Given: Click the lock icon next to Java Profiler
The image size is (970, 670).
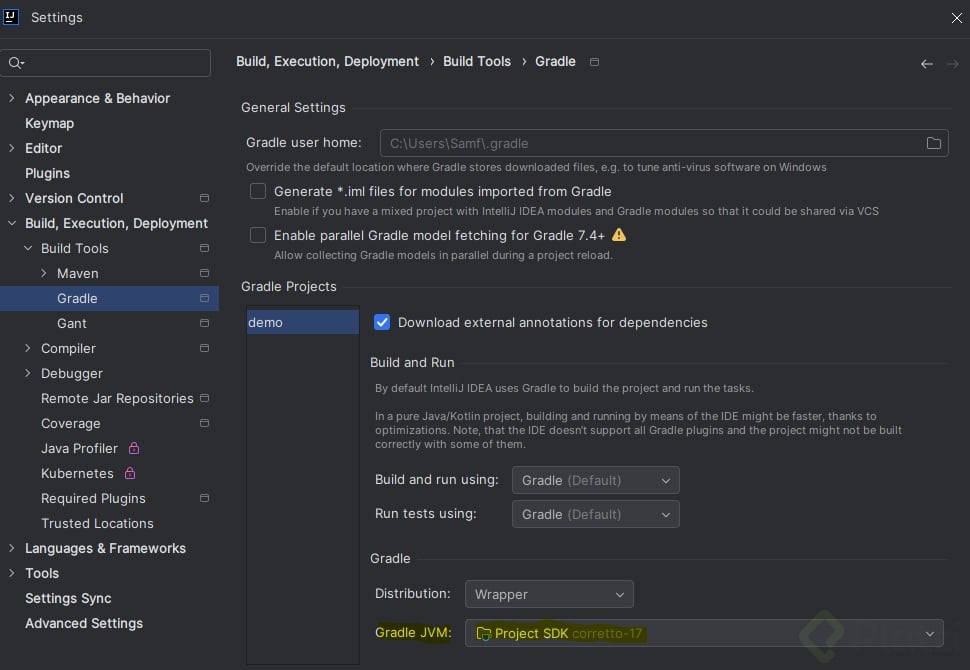Looking at the screenshot, I should pos(134,448).
